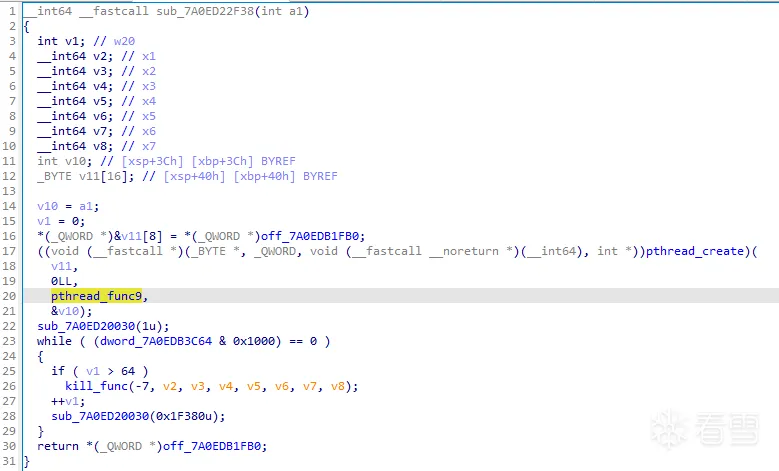Select the int64 v2 declaration
779x471 pixels.
[x=75, y=56]
